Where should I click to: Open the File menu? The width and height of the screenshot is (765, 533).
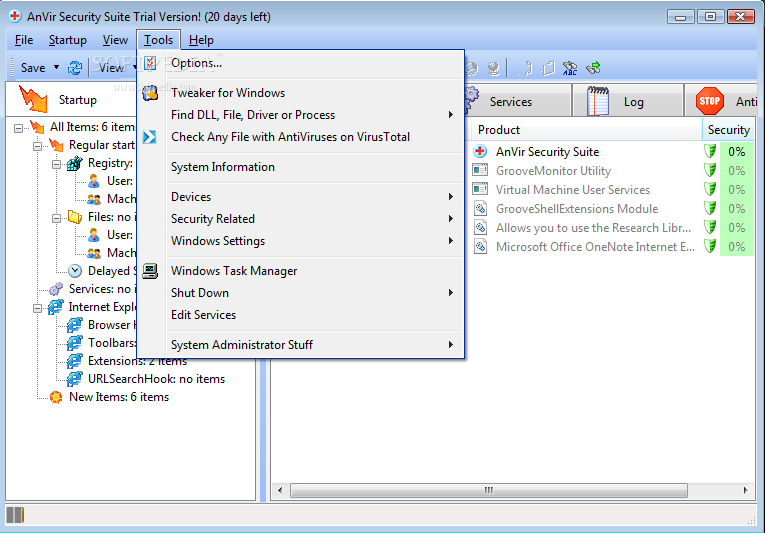coord(24,40)
